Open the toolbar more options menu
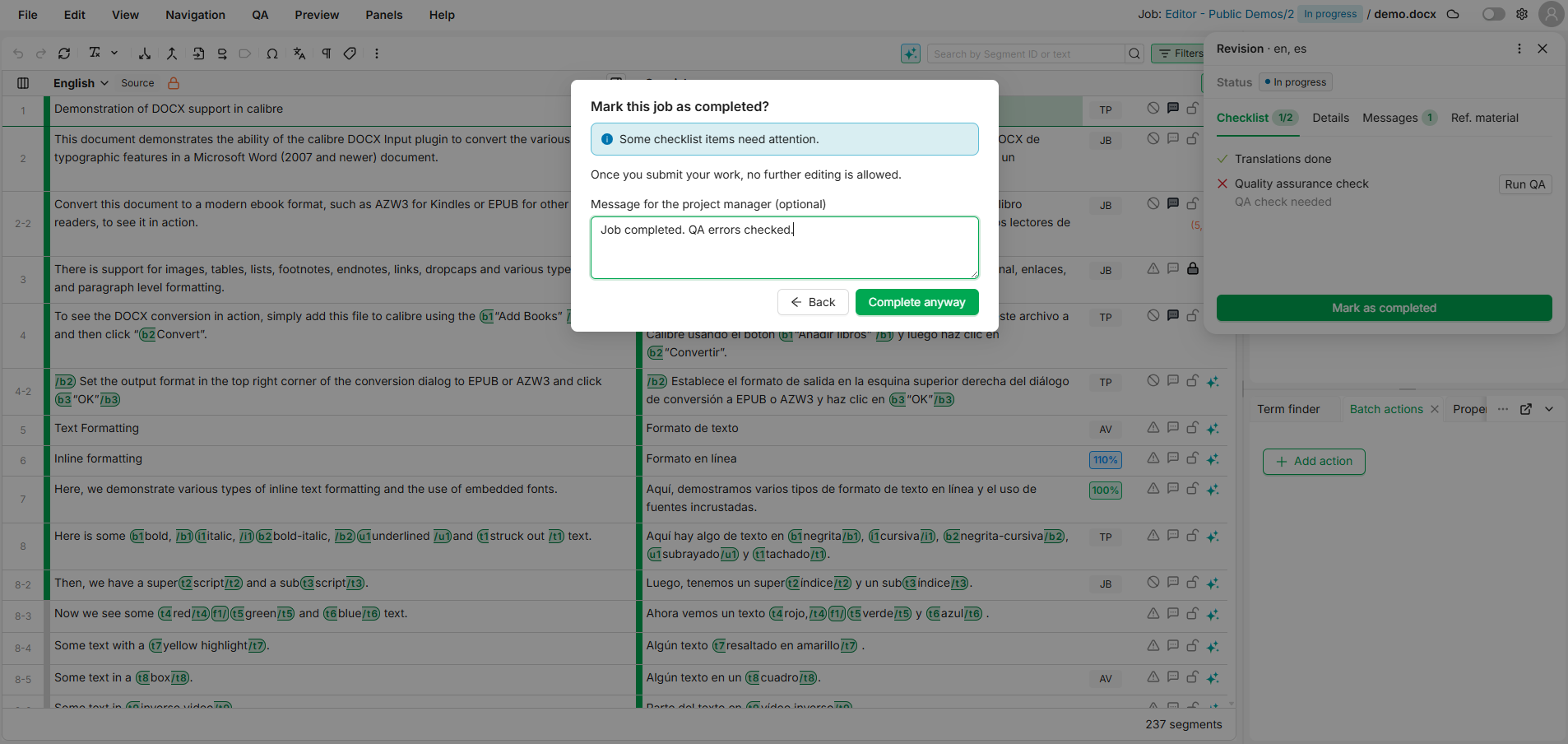Image resolution: width=1568 pixels, height=744 pixels. [377, 53]
